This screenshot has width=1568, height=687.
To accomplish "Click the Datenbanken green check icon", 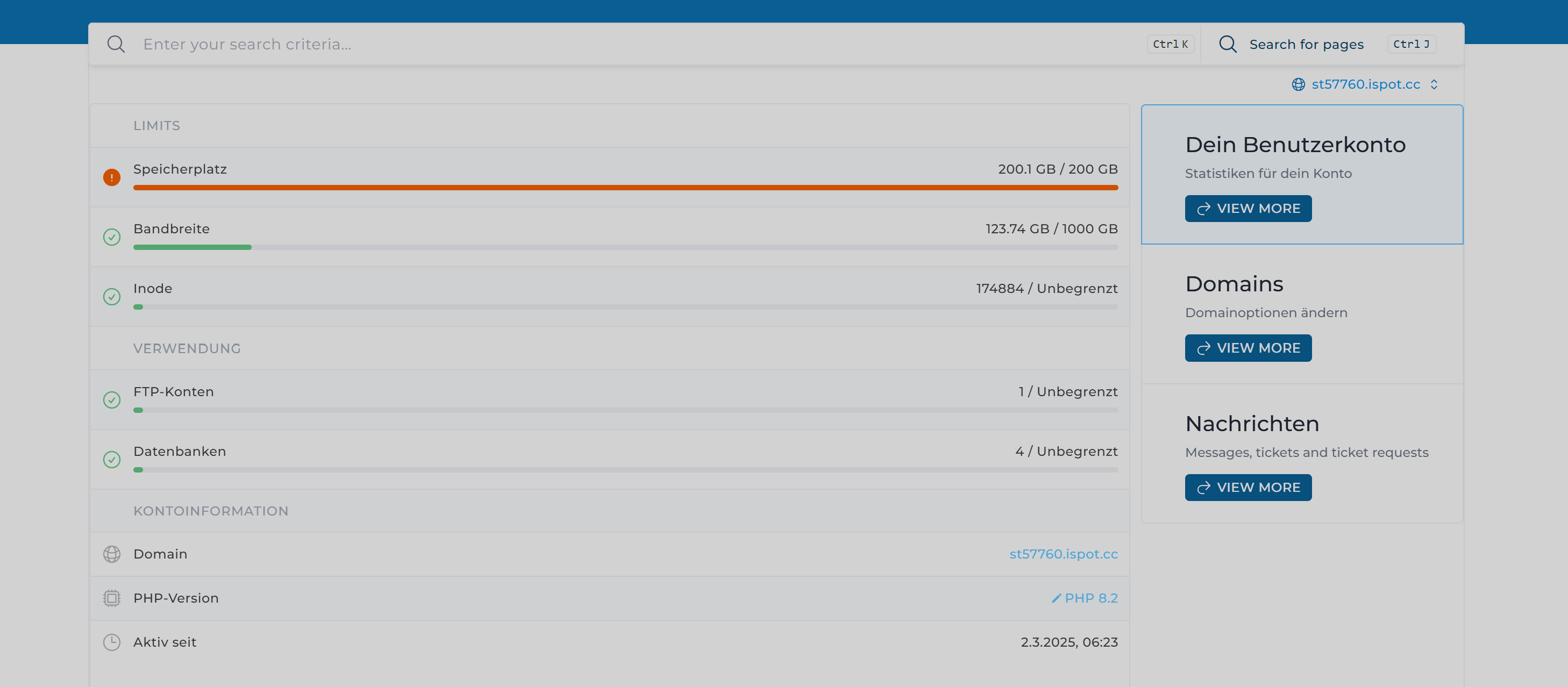I will click(112, 460).
